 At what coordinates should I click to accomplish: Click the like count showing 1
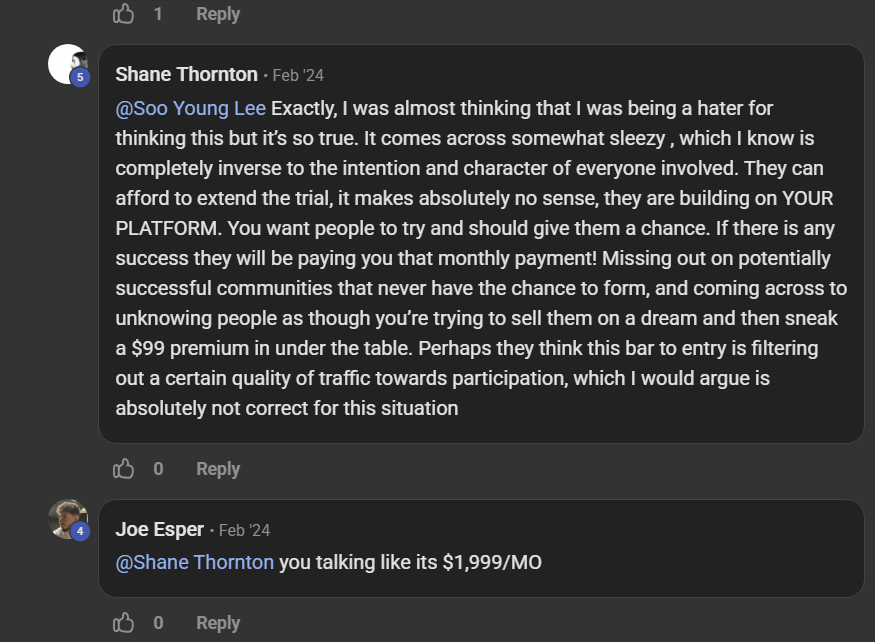pos(158,14)
